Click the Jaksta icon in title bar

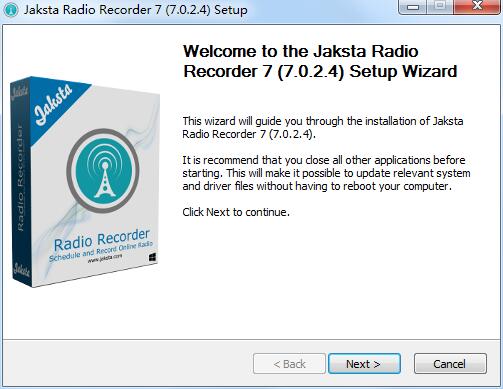(x=11, y=9)
